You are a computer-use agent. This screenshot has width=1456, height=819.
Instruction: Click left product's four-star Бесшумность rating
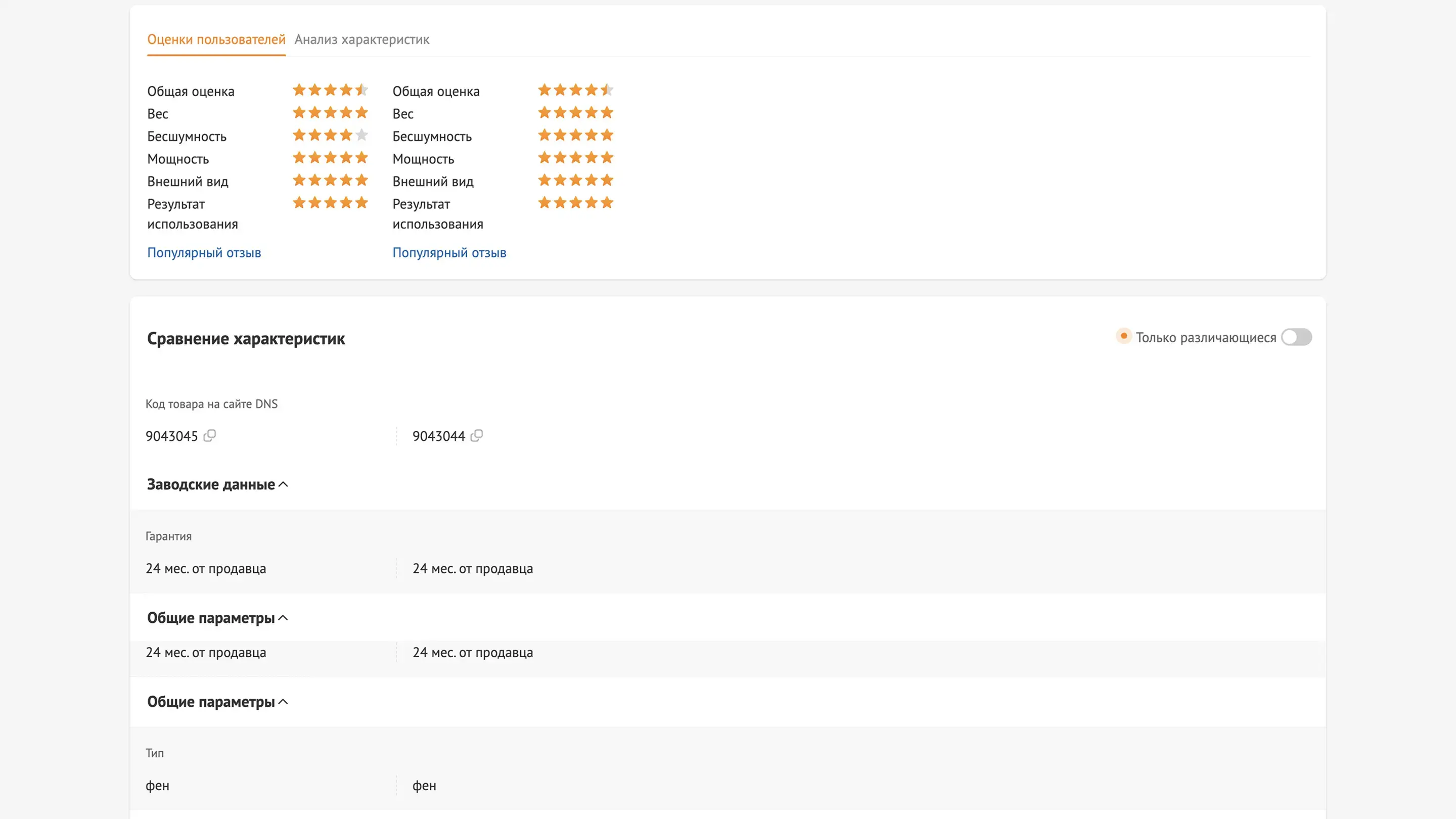(330, 135)
